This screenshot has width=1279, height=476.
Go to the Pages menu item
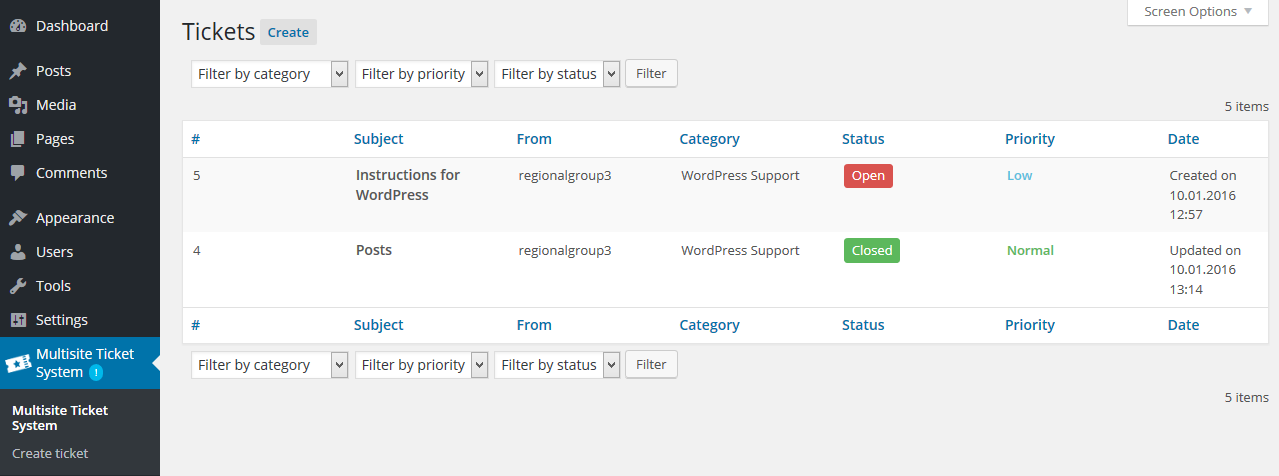[55, 139]
